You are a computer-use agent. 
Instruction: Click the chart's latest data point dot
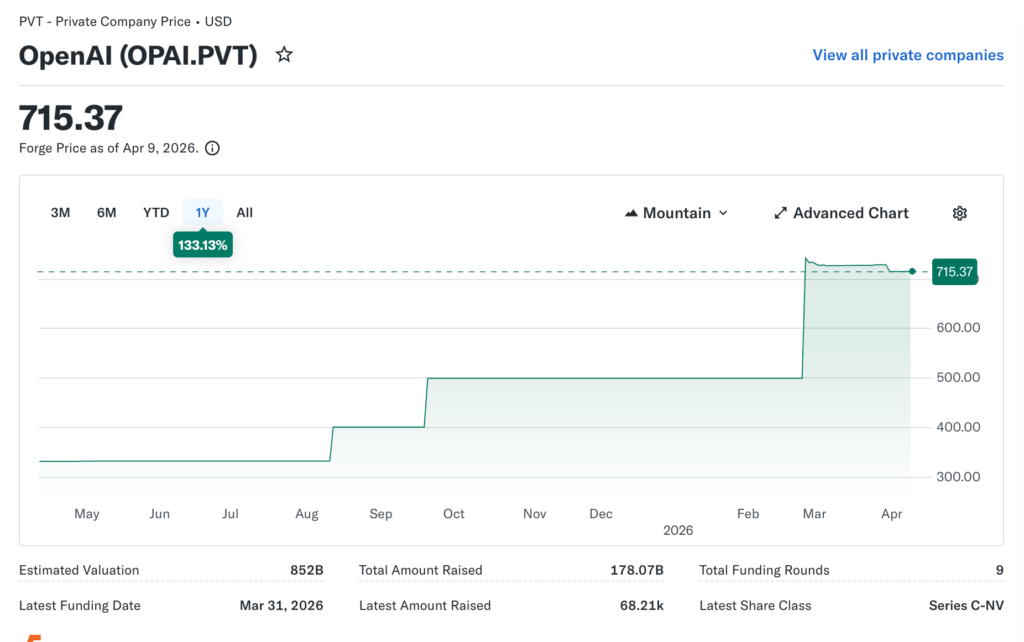coord(912,271)
